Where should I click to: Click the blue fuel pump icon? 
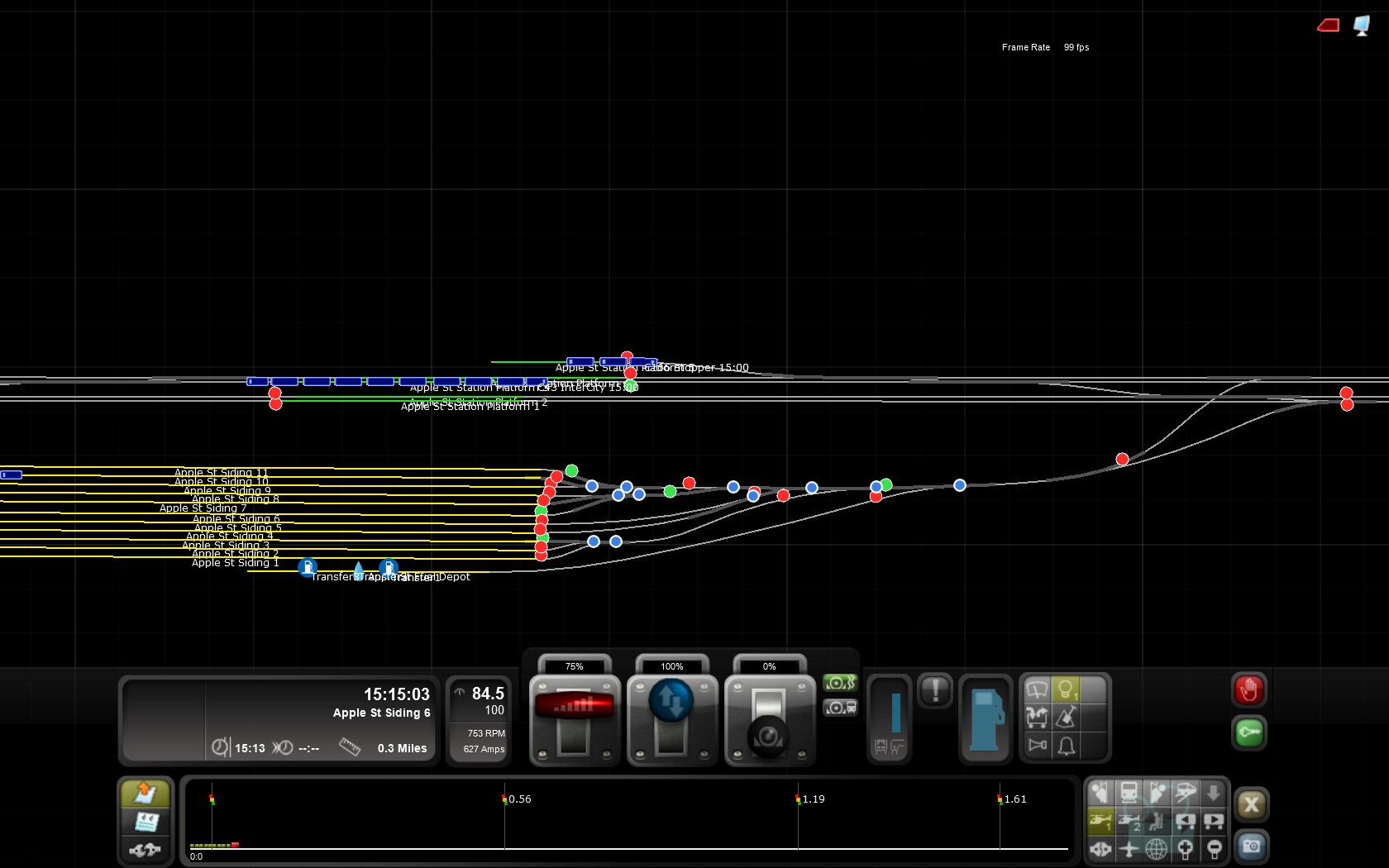tap(985, 718)
